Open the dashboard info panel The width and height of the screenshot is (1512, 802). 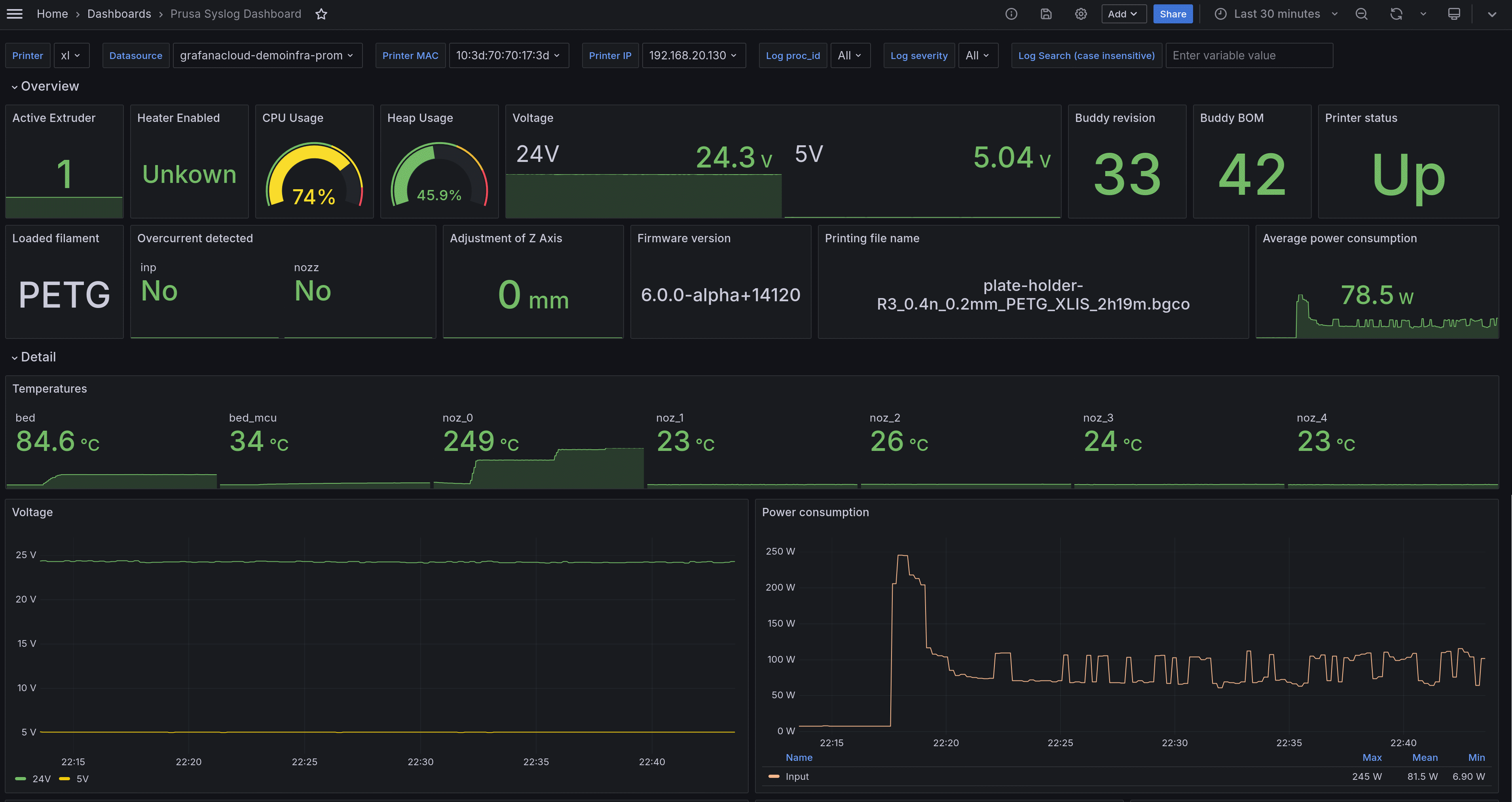click(1011, 13)
